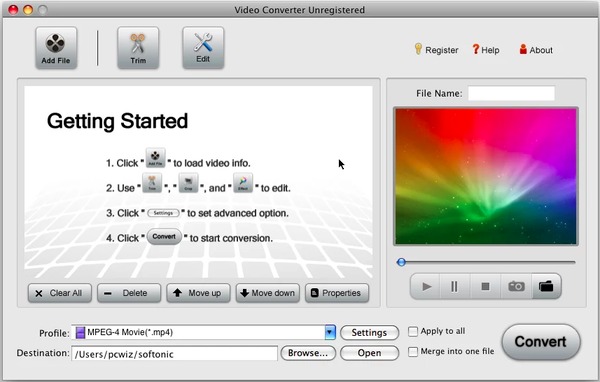Open Help with the question mark
Image resolution: width=600 pixels, height=382 pixels.
pos(486,50)
